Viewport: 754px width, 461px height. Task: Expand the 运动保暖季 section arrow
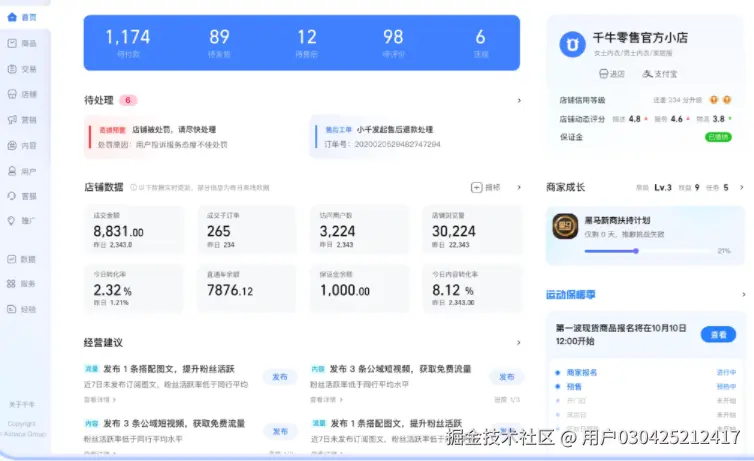click(x=744, y=294)
